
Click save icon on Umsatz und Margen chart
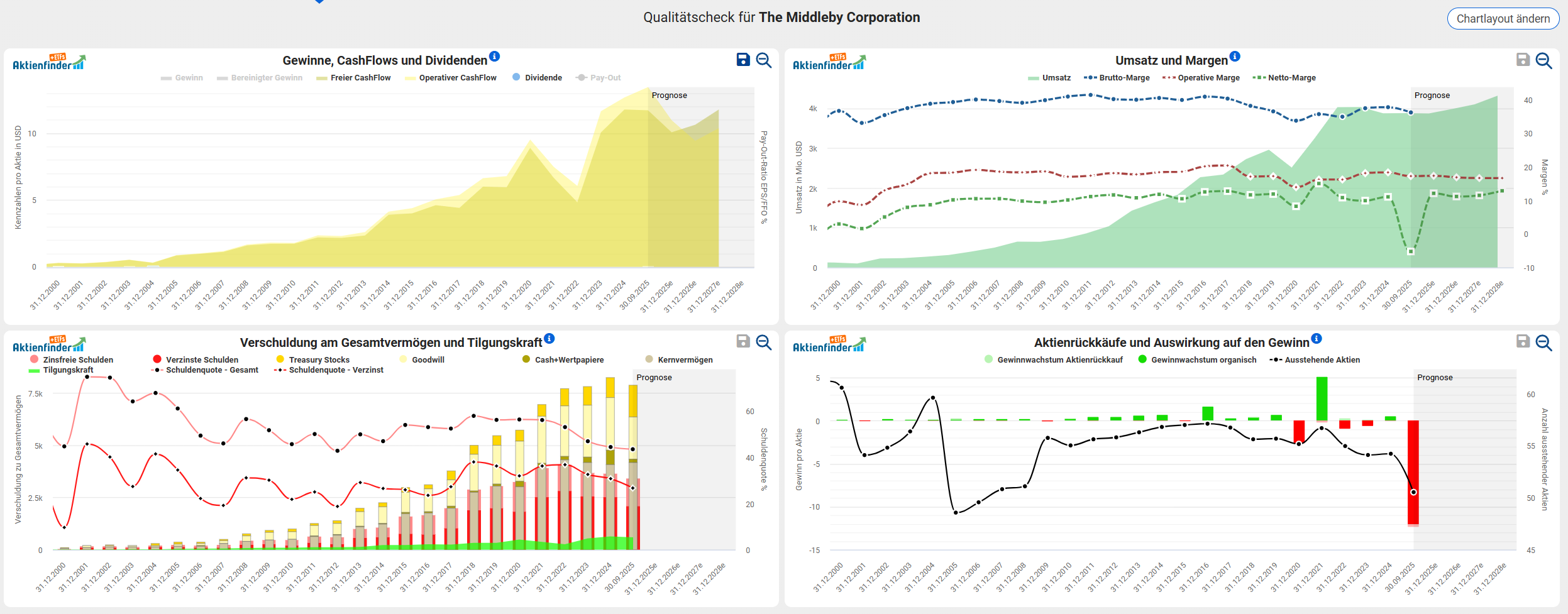pos(1523,60)
